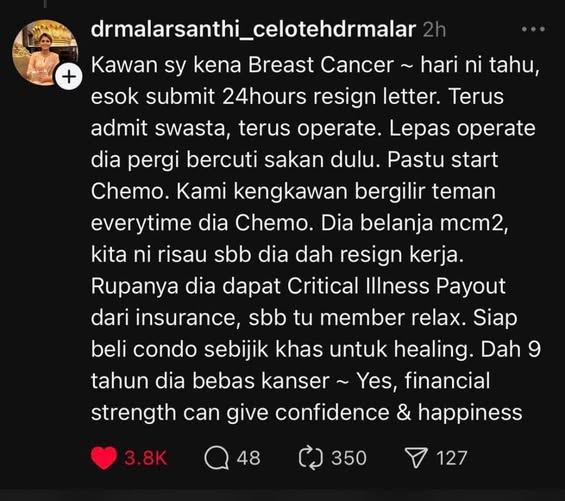This screenshot has width=565, height=501.
Task: Click the 'strength can give confidence & happiness' line
Action: point(307,413)
